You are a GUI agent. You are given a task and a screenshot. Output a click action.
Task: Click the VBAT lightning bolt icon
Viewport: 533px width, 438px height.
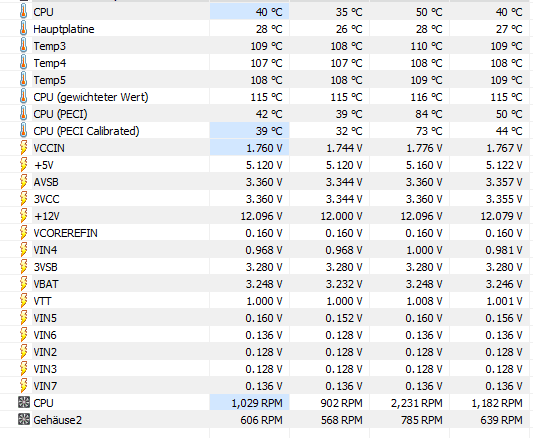coord(23,284)
